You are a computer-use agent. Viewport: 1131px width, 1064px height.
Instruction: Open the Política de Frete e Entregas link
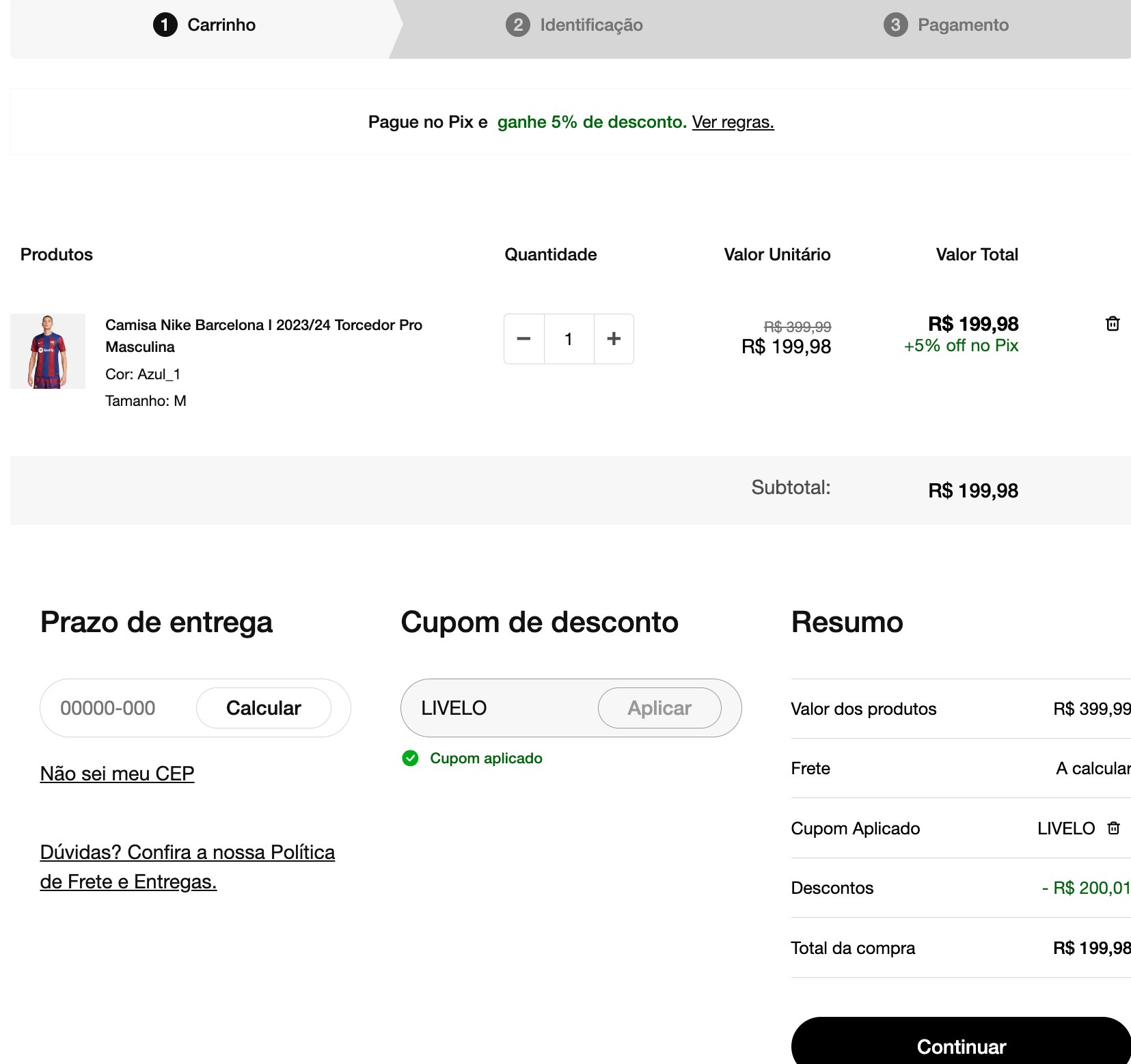[x=187, y=867]
